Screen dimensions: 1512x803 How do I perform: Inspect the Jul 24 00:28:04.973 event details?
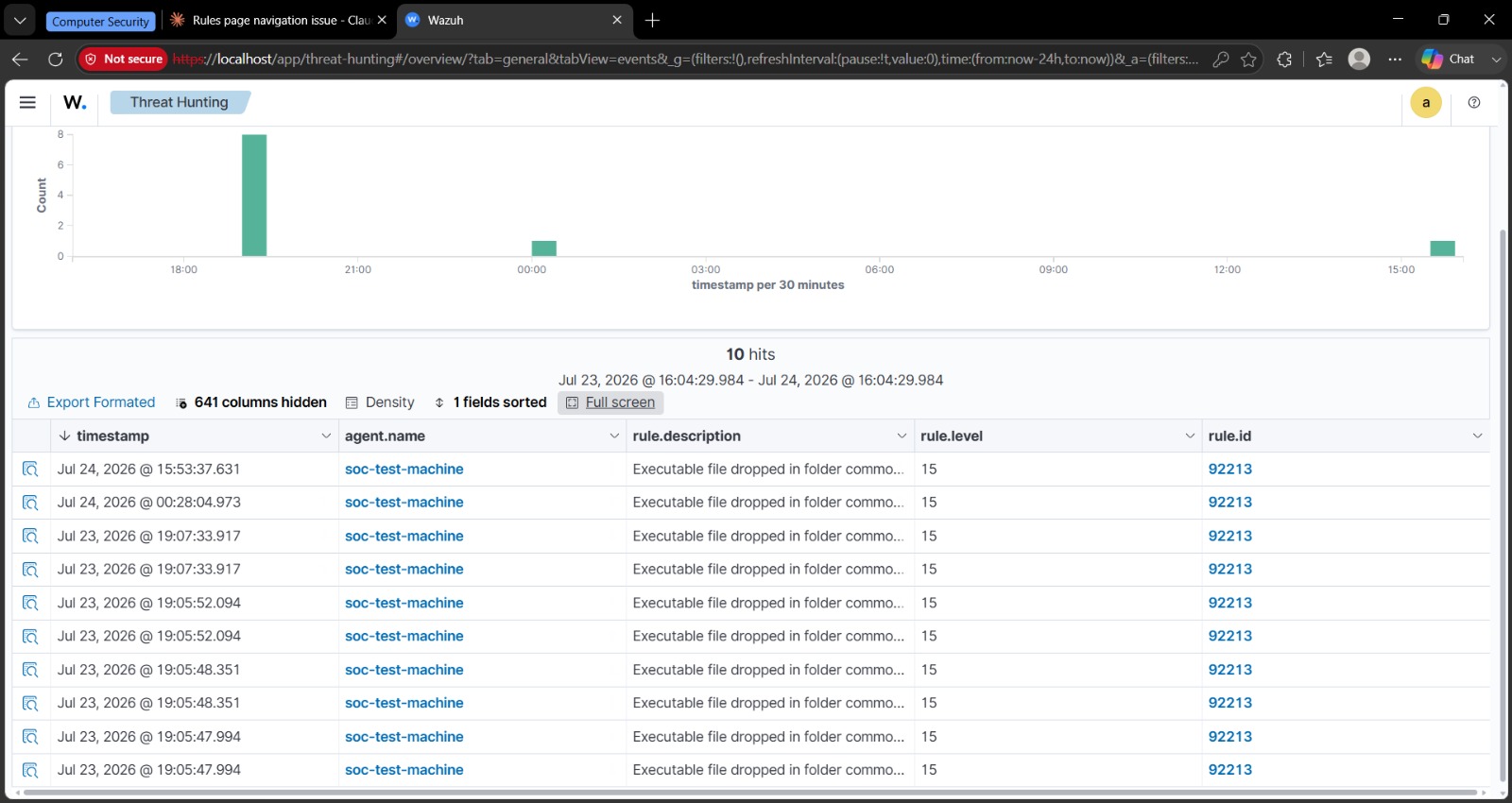coord(30,503)
